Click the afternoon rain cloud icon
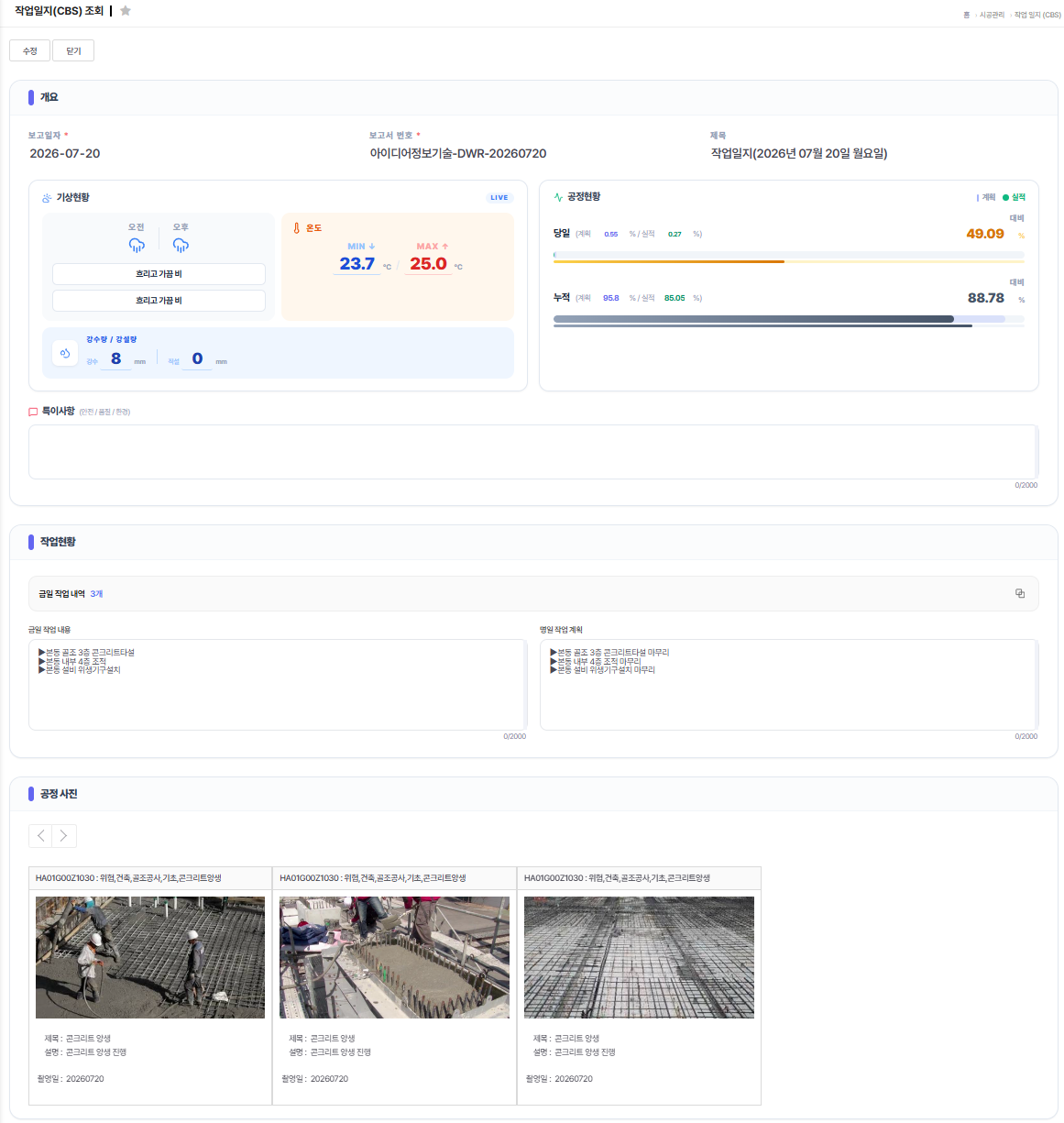 (181, 245)
